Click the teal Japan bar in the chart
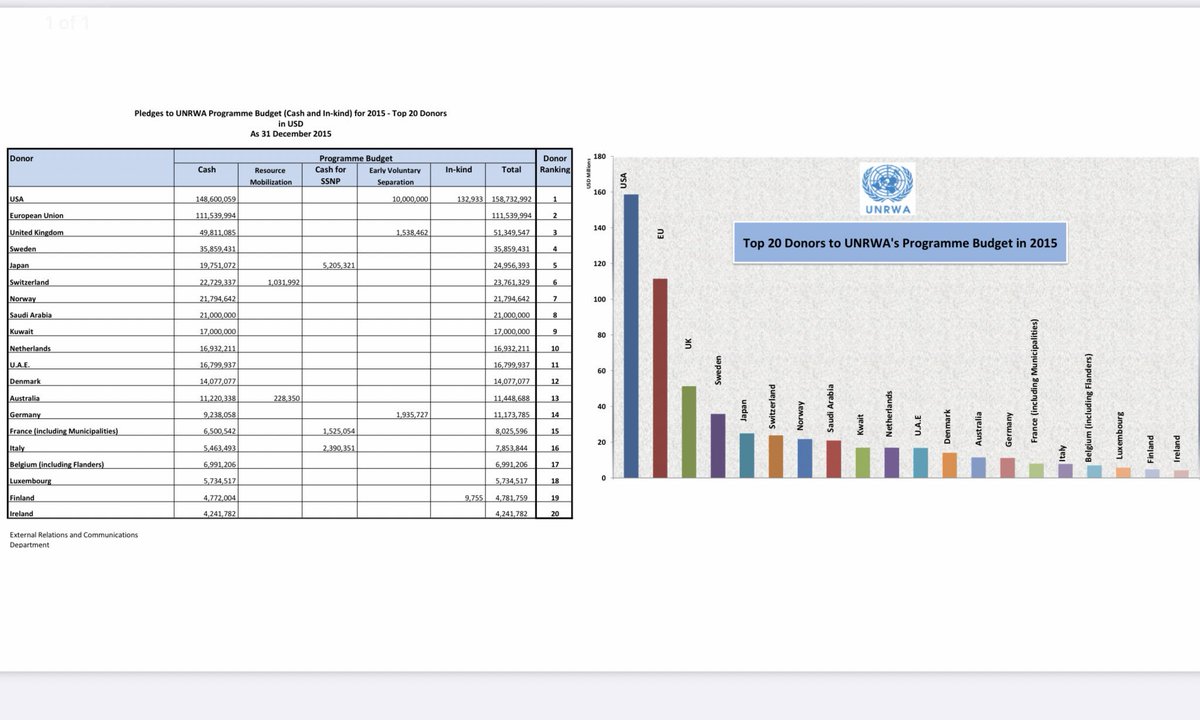The width and height of the screenshot is (1200, 720). (747, 455)
